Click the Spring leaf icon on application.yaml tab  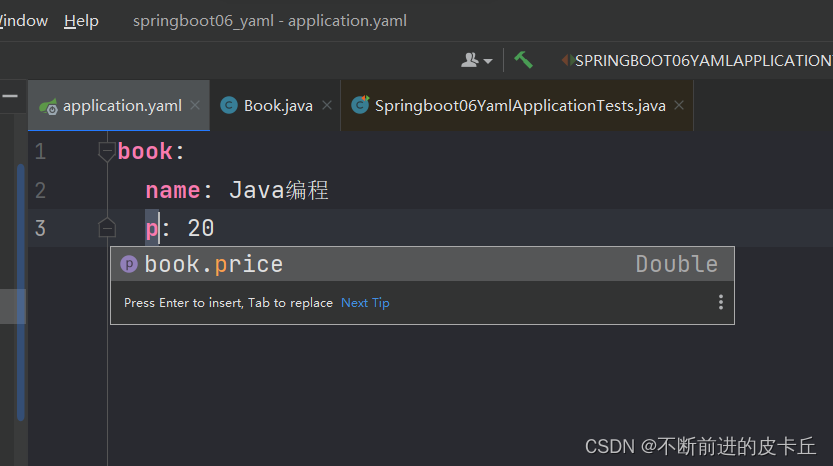coord(48,105)
